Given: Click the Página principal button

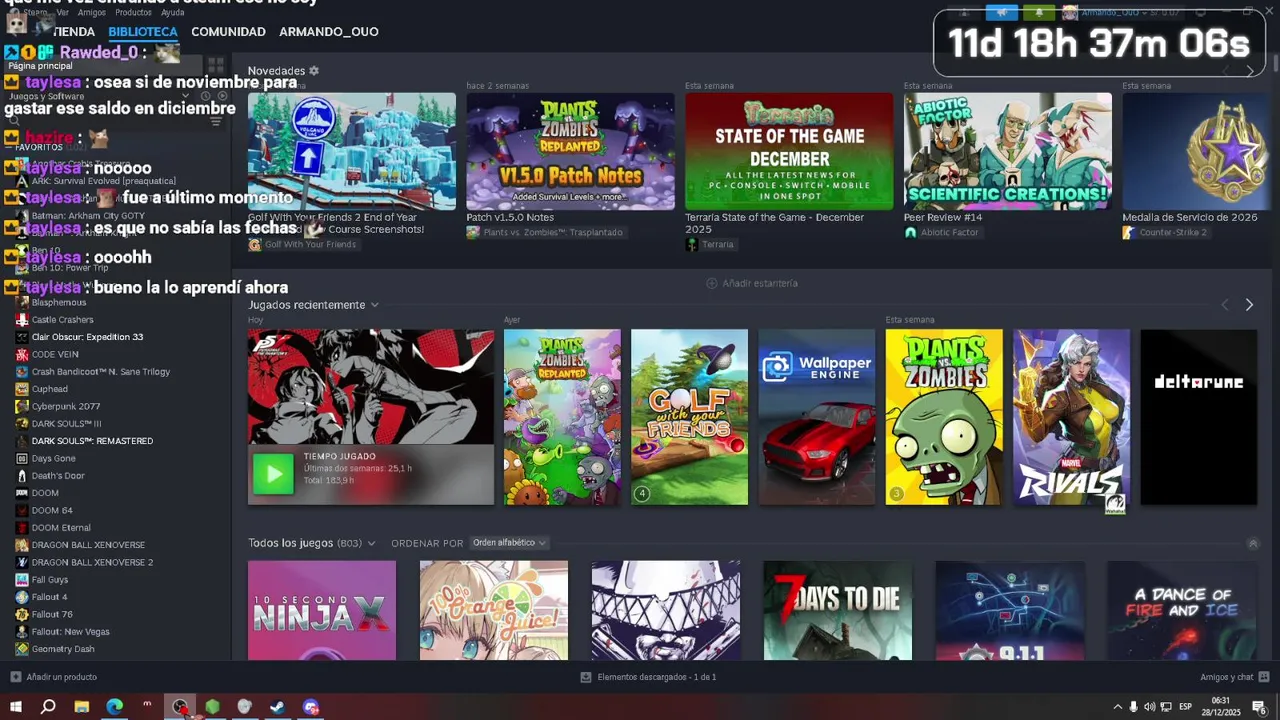Looking at the screenshot, I should click(x=104, y=65).
